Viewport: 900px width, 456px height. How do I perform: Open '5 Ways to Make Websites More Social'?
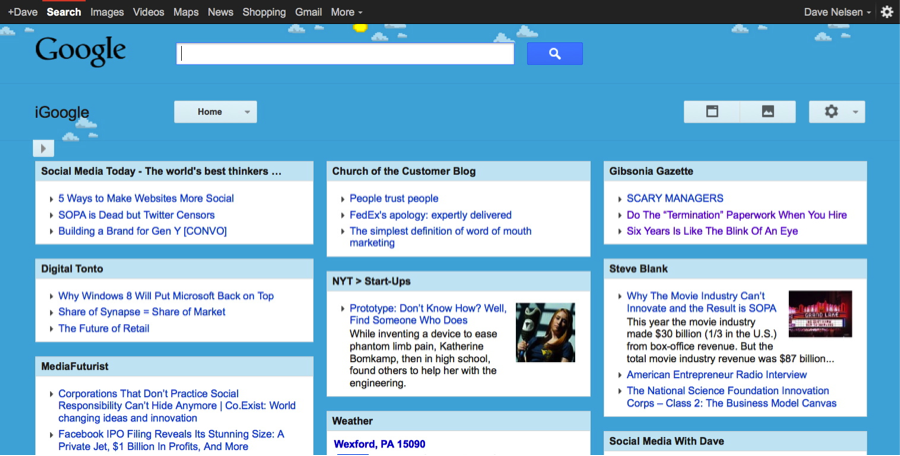pos(146,198)
